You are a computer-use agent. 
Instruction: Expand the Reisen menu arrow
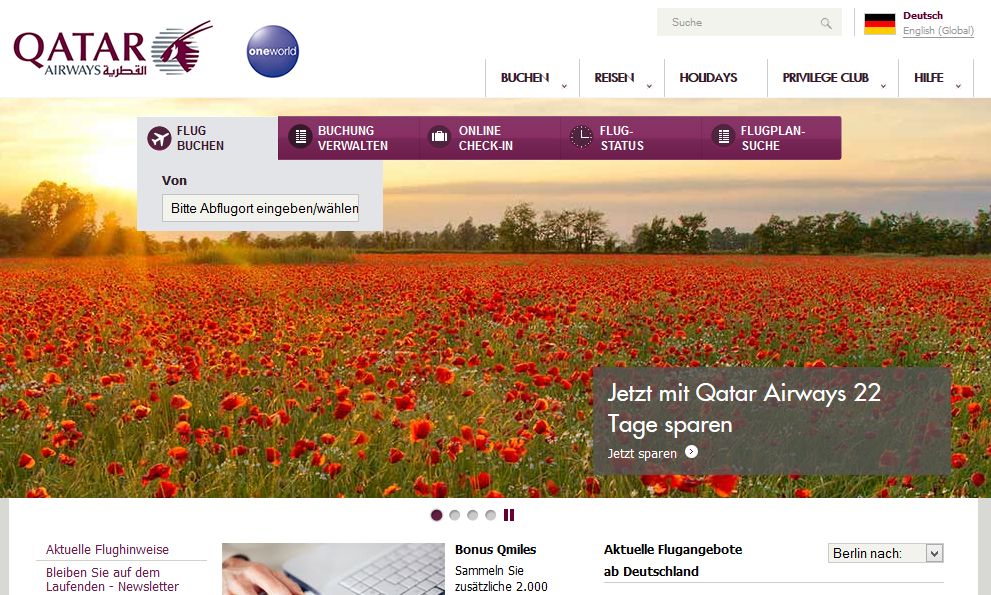point(649,85)
